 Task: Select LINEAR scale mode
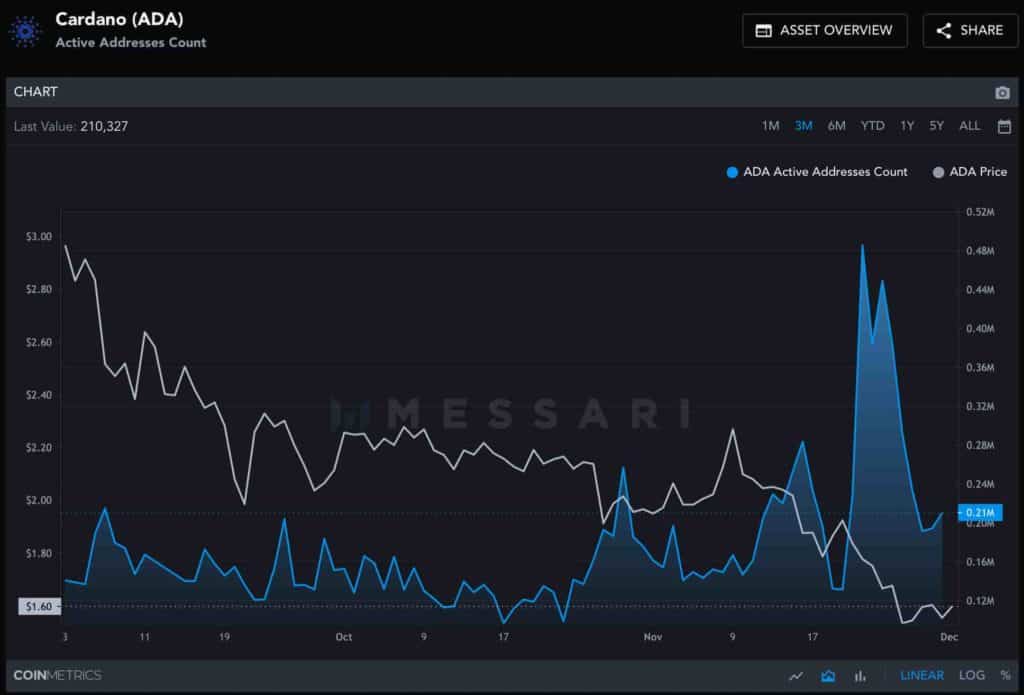(921, 676)
